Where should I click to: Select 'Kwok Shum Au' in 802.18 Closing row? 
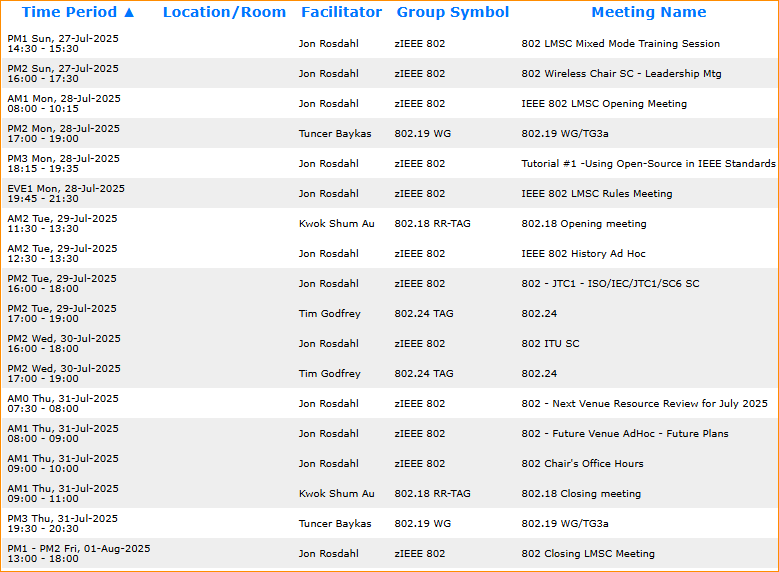pos(336,493)
